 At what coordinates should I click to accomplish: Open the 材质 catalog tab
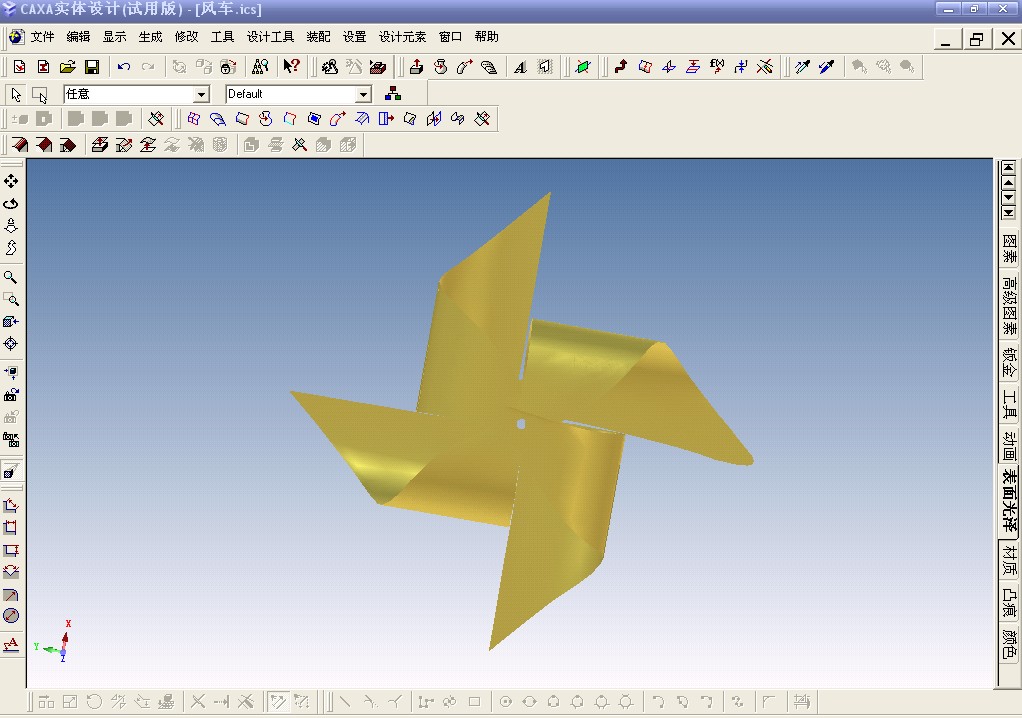coord(1009,560)
